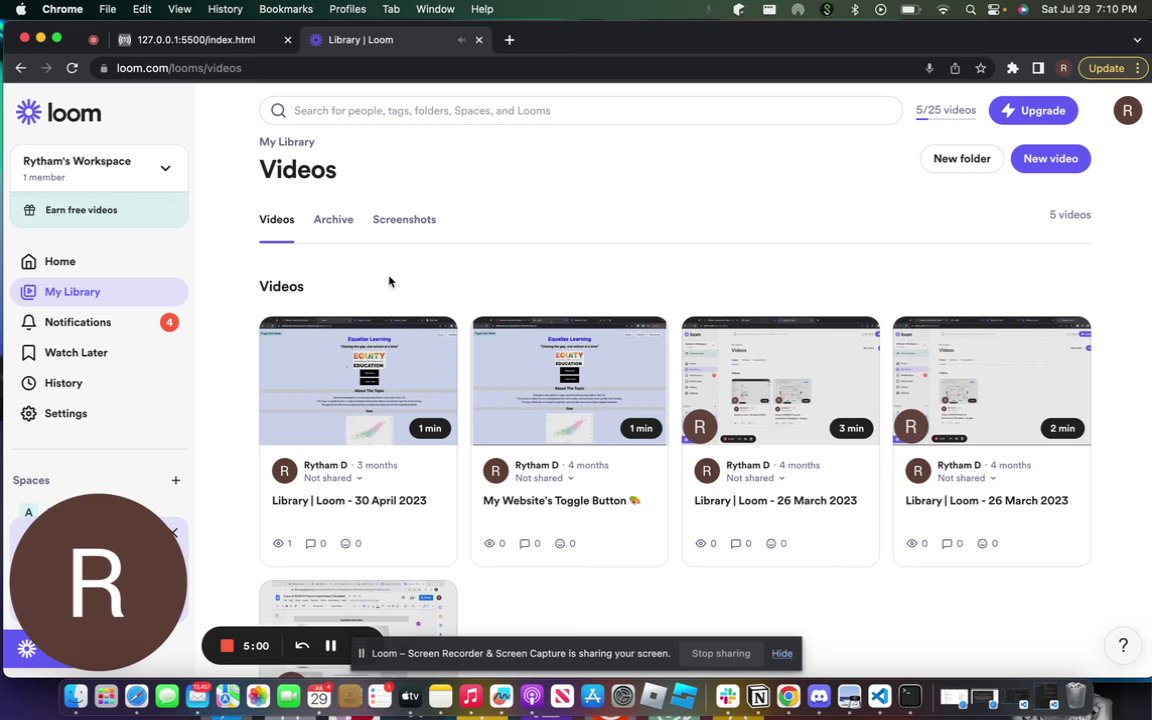1152x720 pixels.
Task: Bookmark this page with star icon
Action: pyautogui.click(x=980, y=68)
